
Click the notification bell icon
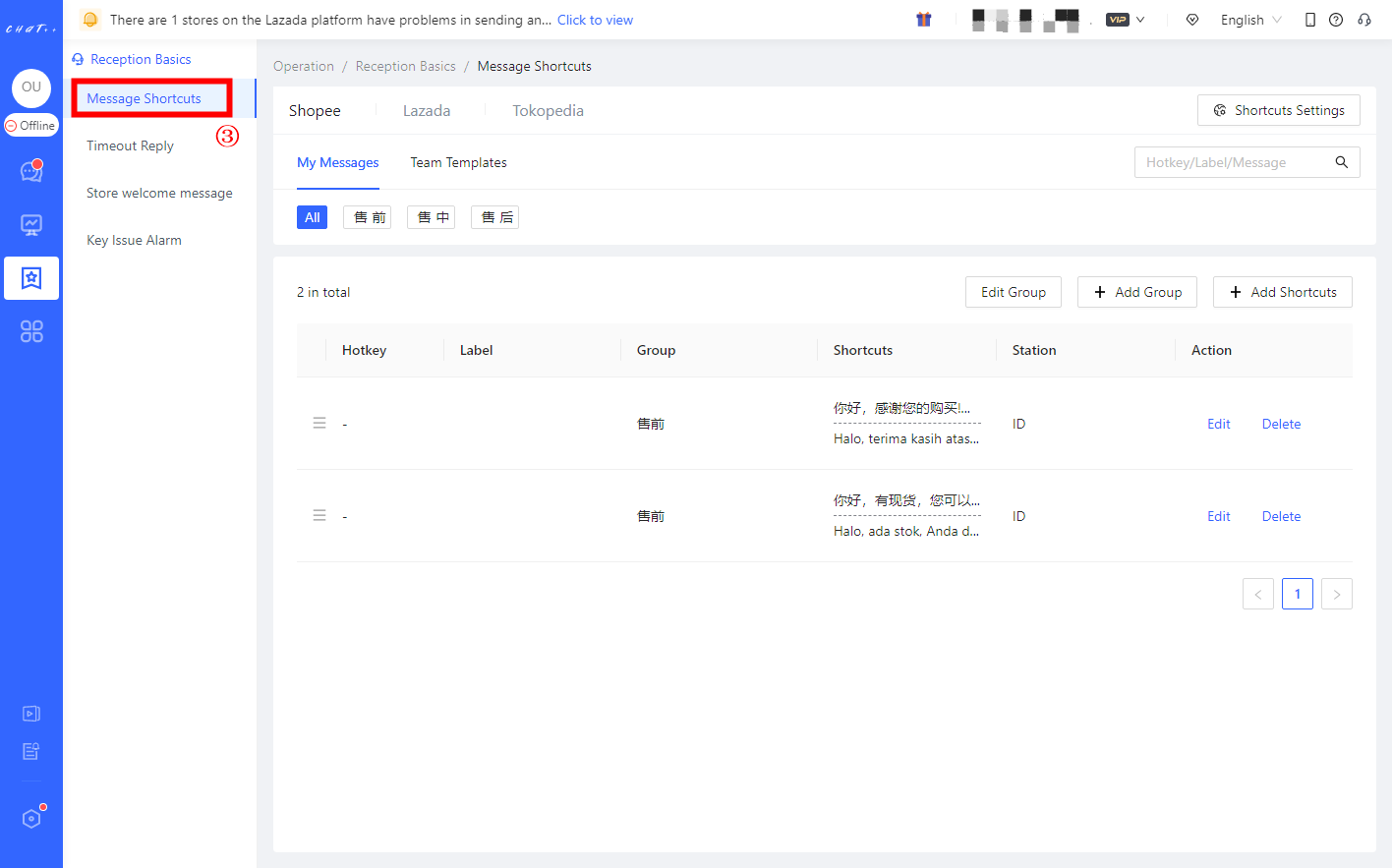(x=90, y=20)
